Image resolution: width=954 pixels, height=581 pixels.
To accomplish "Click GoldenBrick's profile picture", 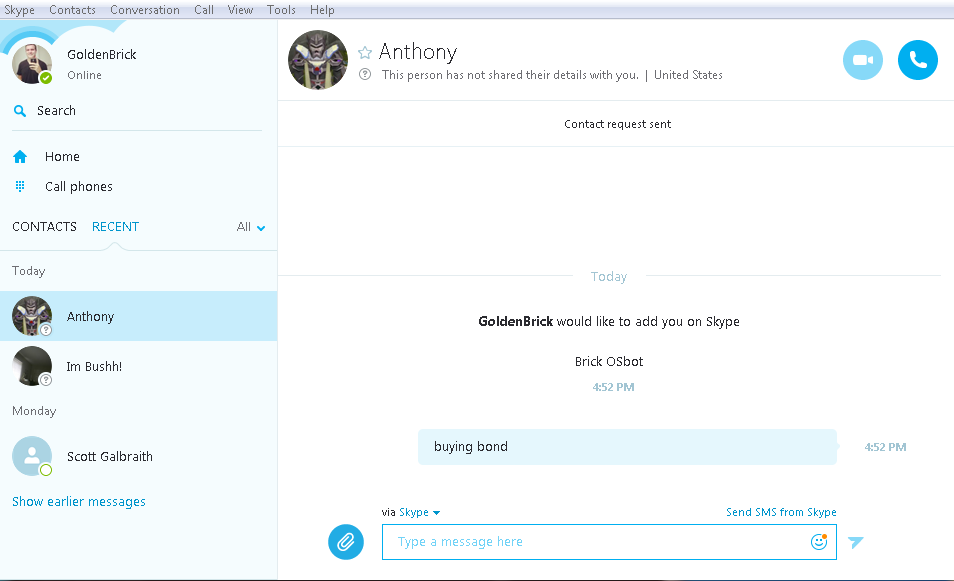I will [x=32, y=63].
